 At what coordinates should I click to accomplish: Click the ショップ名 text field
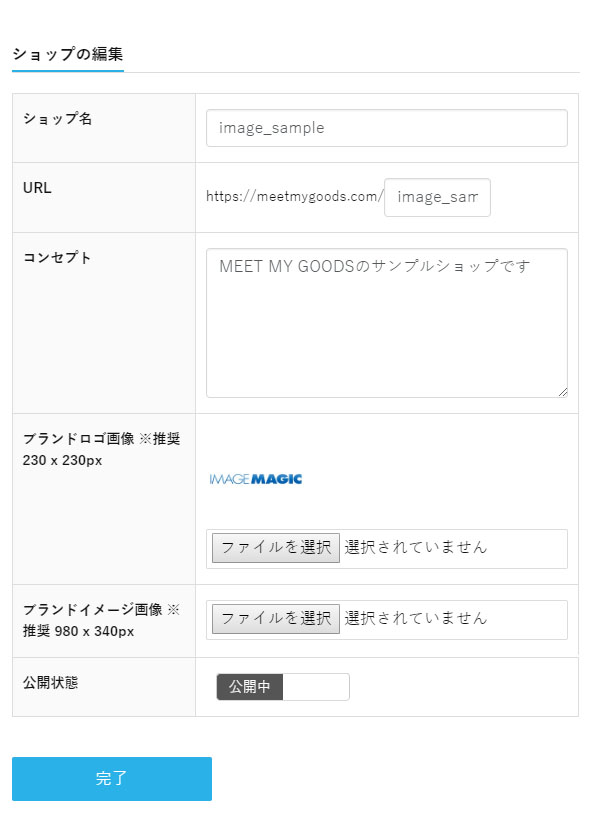coord(386,128)
